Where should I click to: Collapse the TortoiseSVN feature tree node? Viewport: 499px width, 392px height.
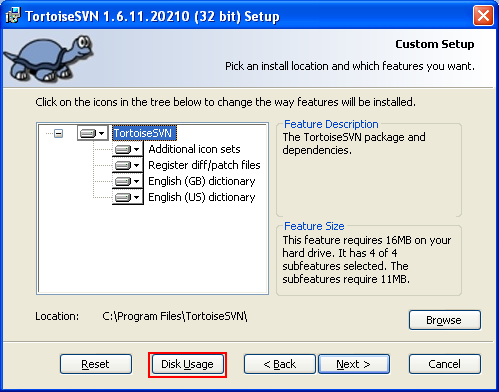click(x=59, y=134)
